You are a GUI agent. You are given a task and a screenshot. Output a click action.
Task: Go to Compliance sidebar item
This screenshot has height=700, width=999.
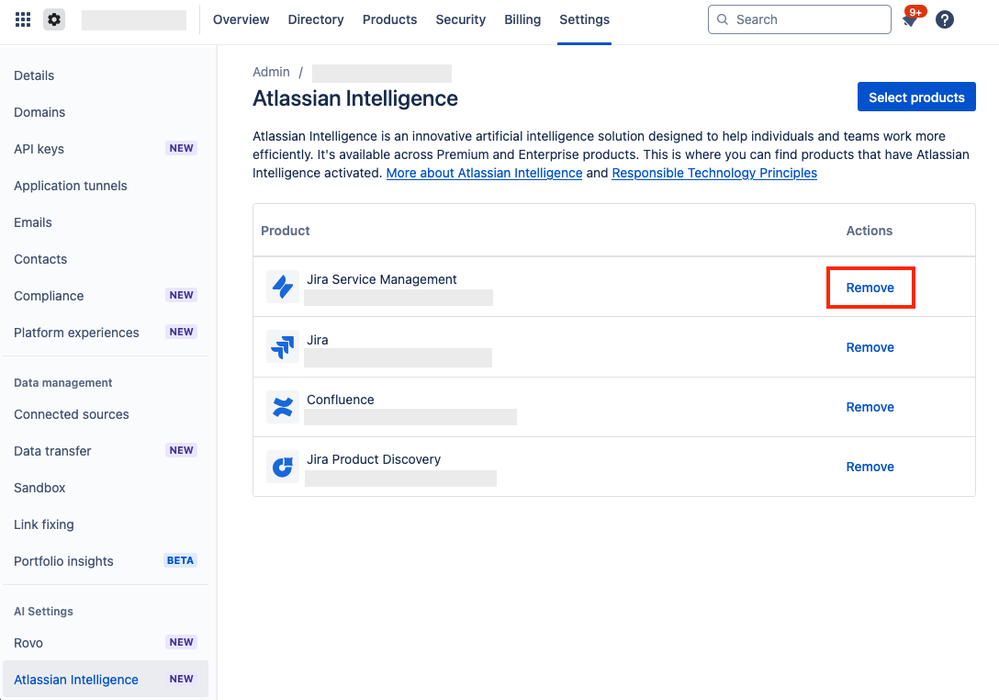point(48,296)
